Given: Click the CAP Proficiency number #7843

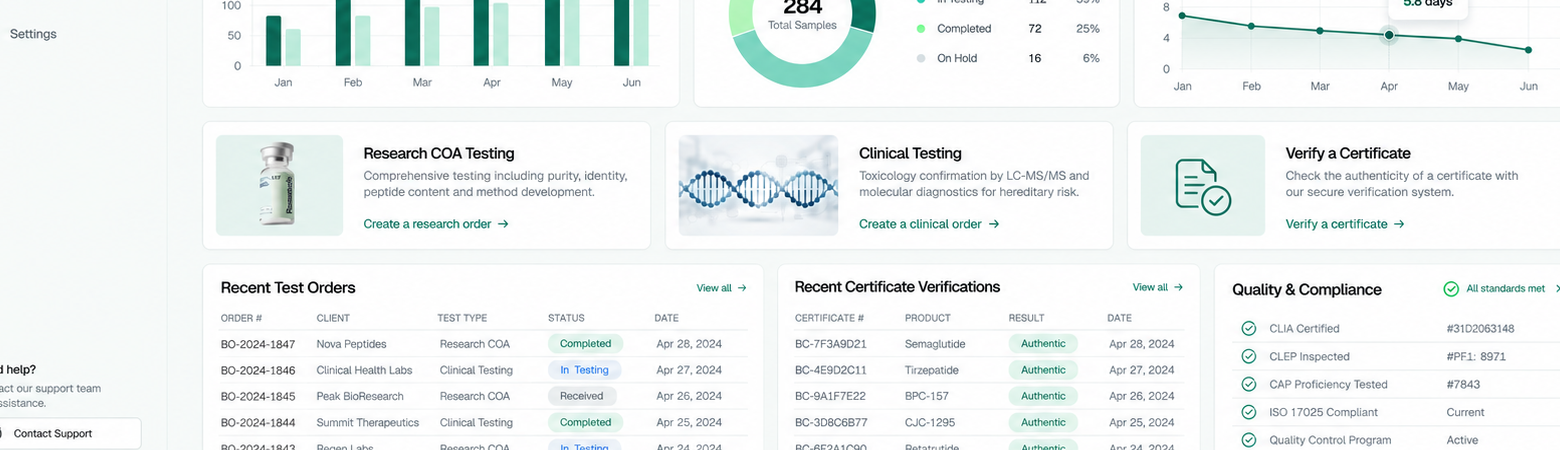Looking at the screenshot, I should tap(1463, 384).
